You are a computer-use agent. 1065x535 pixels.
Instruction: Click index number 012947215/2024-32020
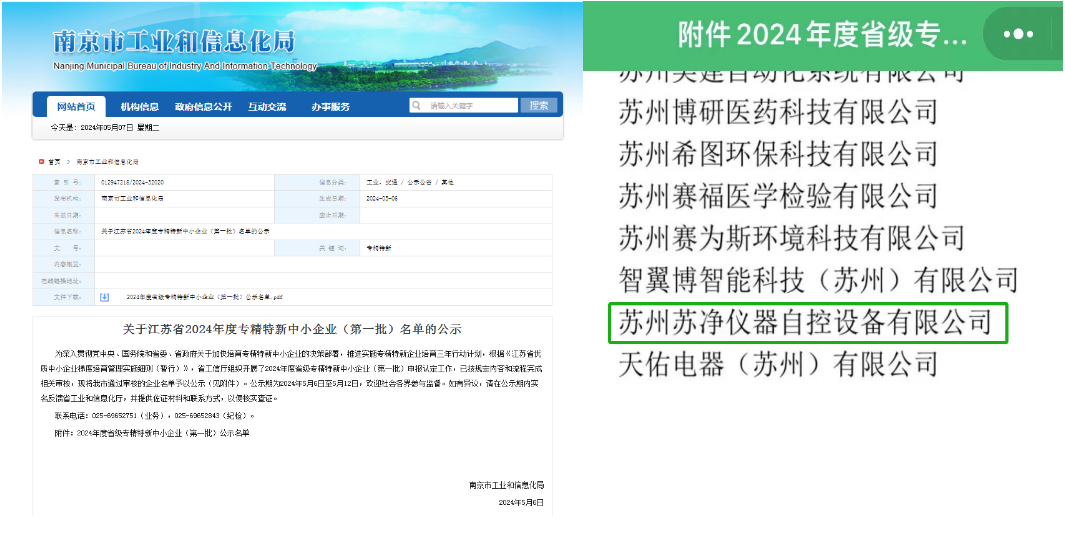coord(132,183)
